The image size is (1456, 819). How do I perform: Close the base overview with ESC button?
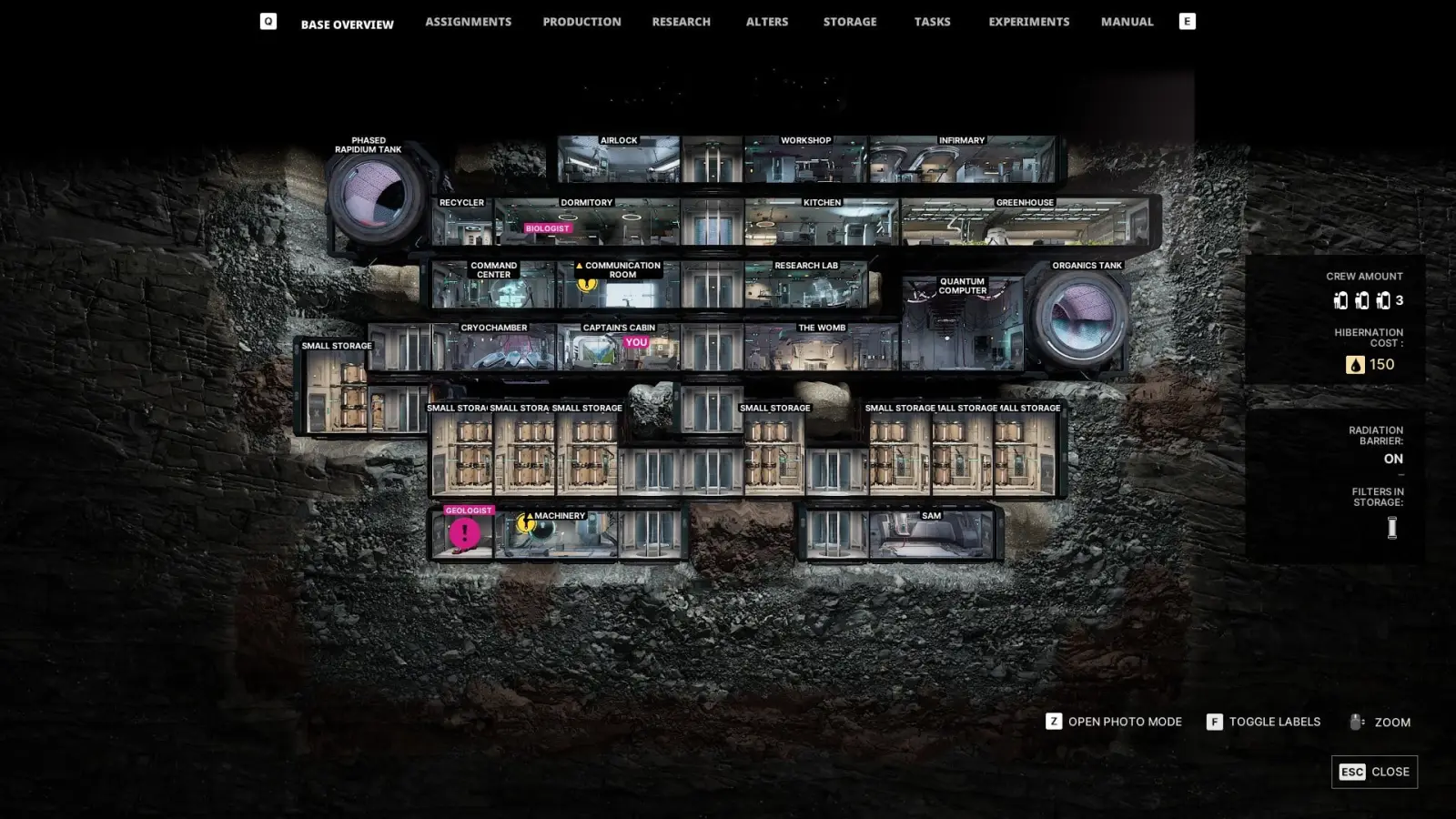[1374, 772]
